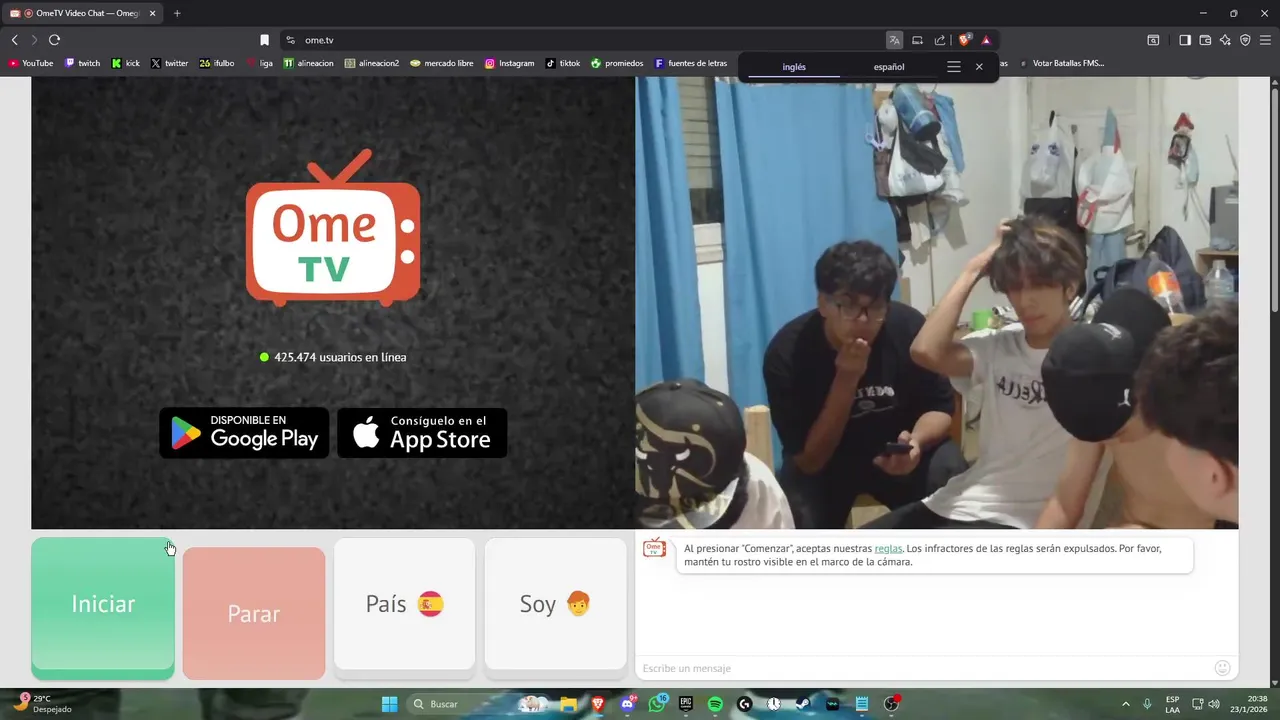Show hidden system tray icons
Image resolution: width=1280 pixels, height=720 pixels.
[x=1126, y=704]
